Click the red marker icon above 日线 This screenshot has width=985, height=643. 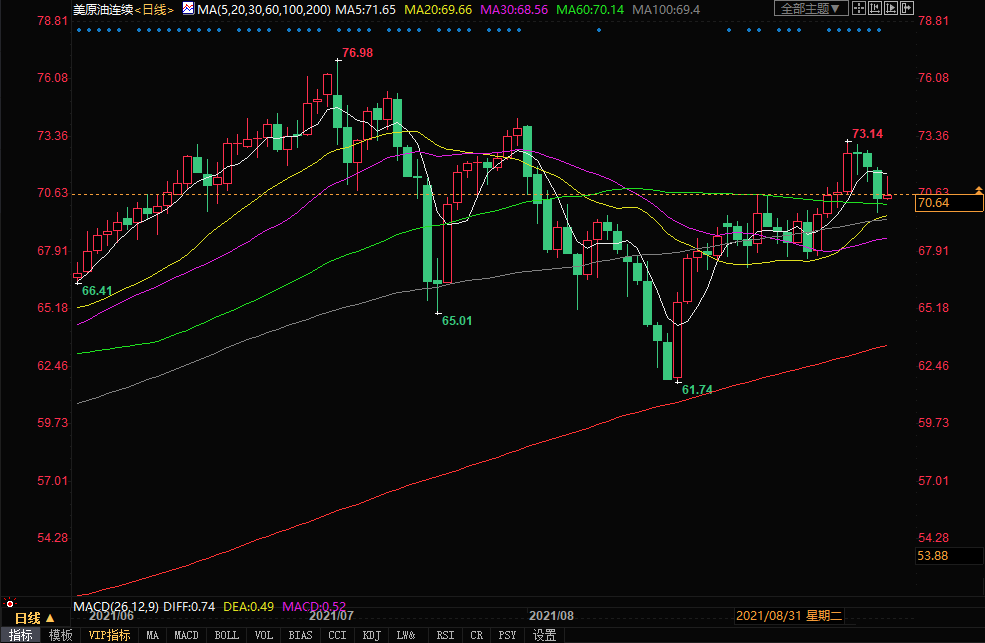pyautogui.click(x=11, y=603)
